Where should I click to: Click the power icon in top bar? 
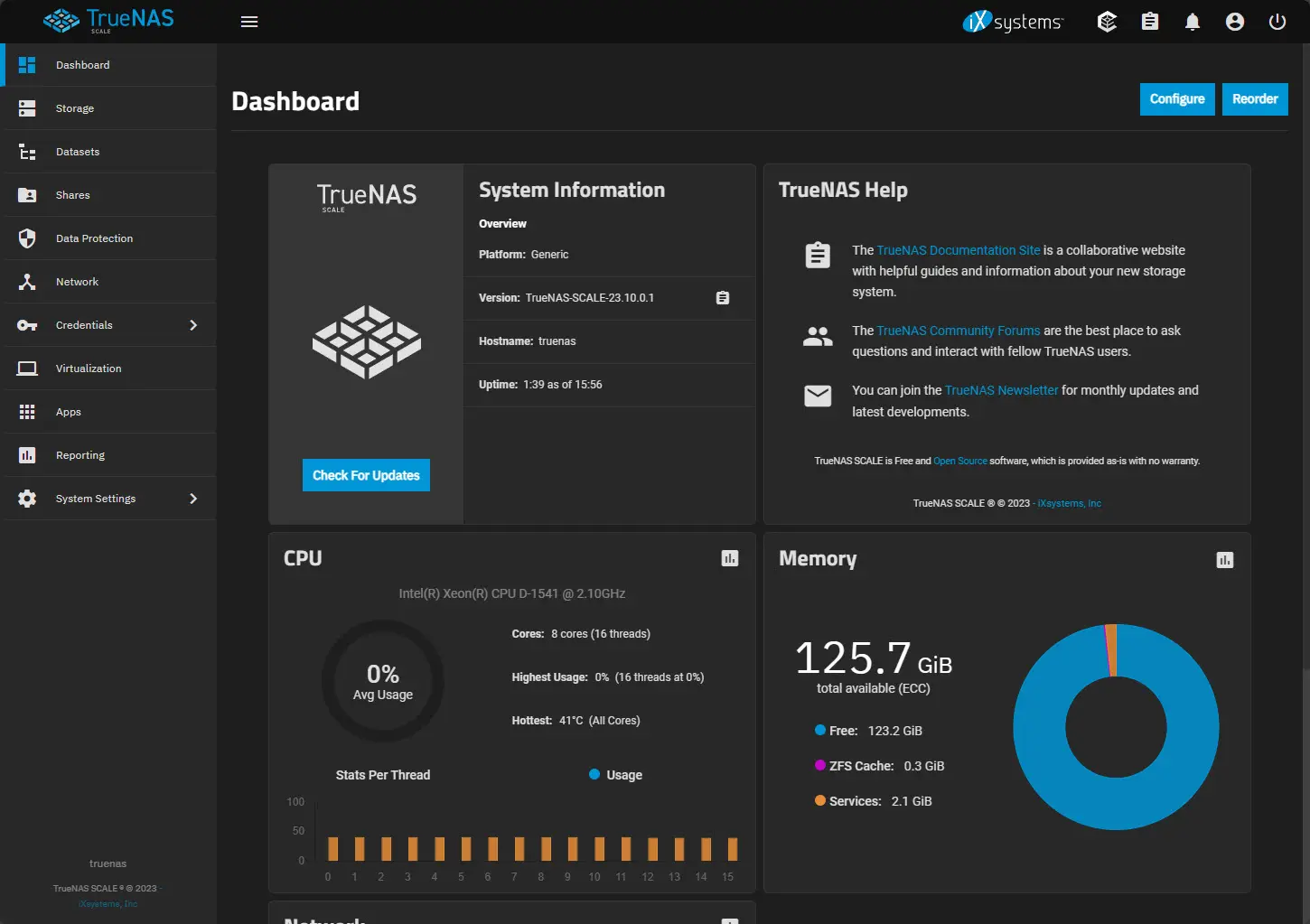click(1277, 22)
